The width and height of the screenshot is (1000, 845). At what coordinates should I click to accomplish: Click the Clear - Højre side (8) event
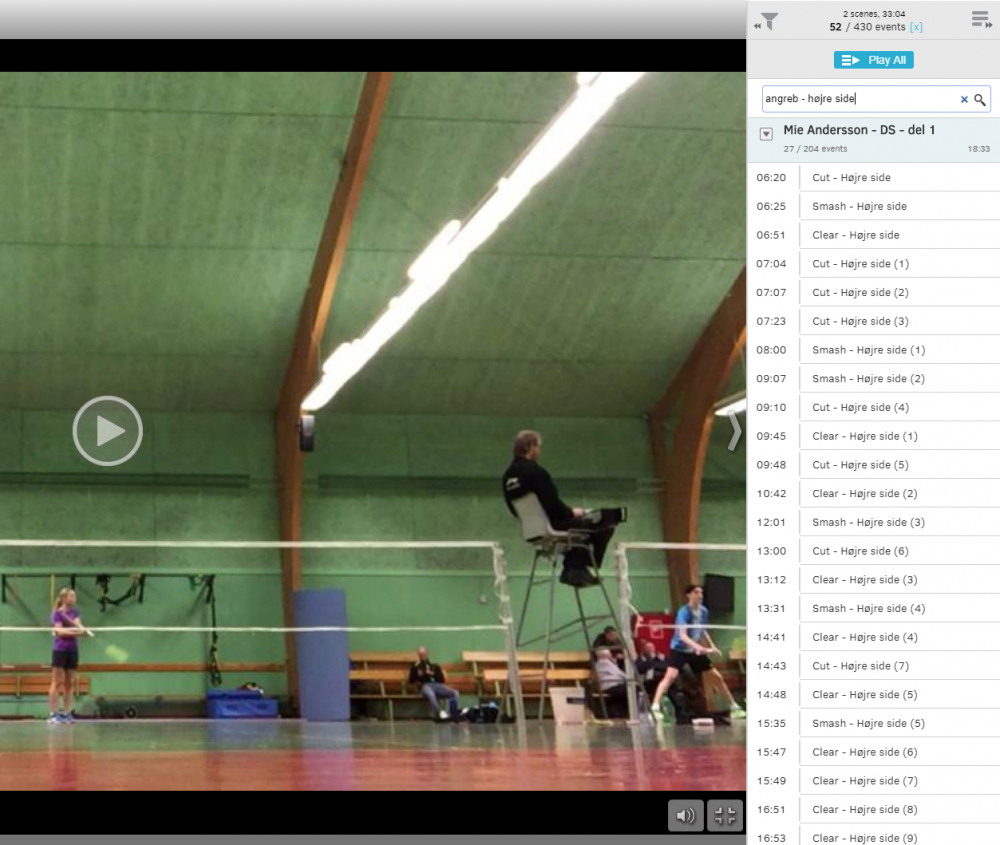pyautogui.click(x=864, y=810)
